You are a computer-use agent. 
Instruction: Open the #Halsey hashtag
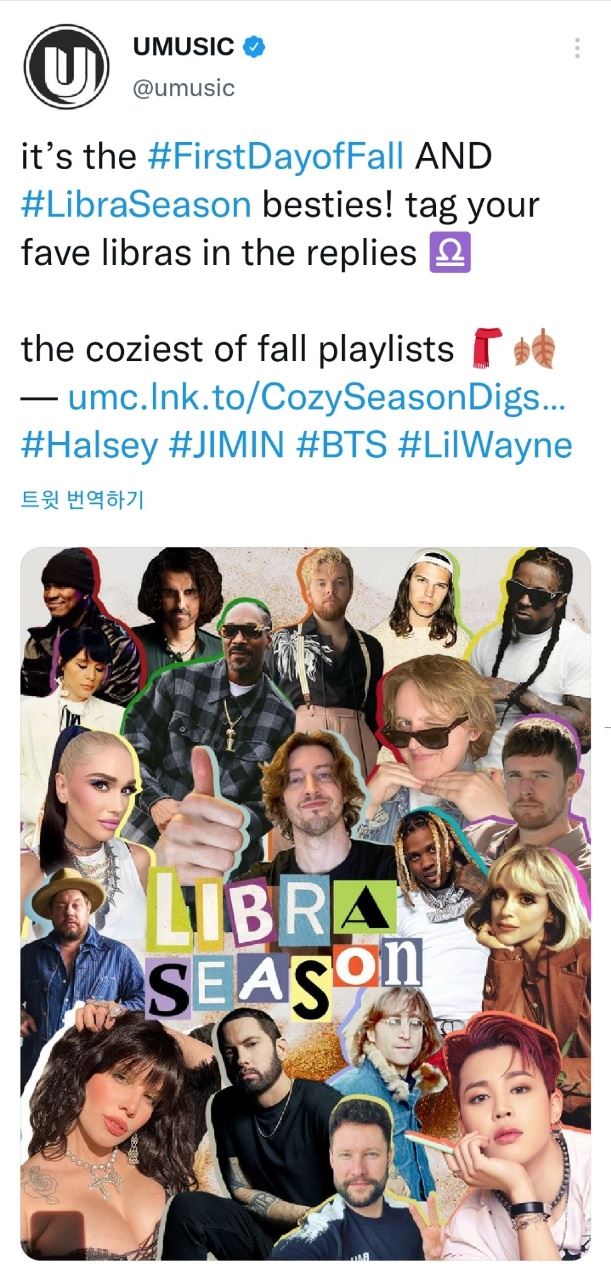(x=90, y=446)
